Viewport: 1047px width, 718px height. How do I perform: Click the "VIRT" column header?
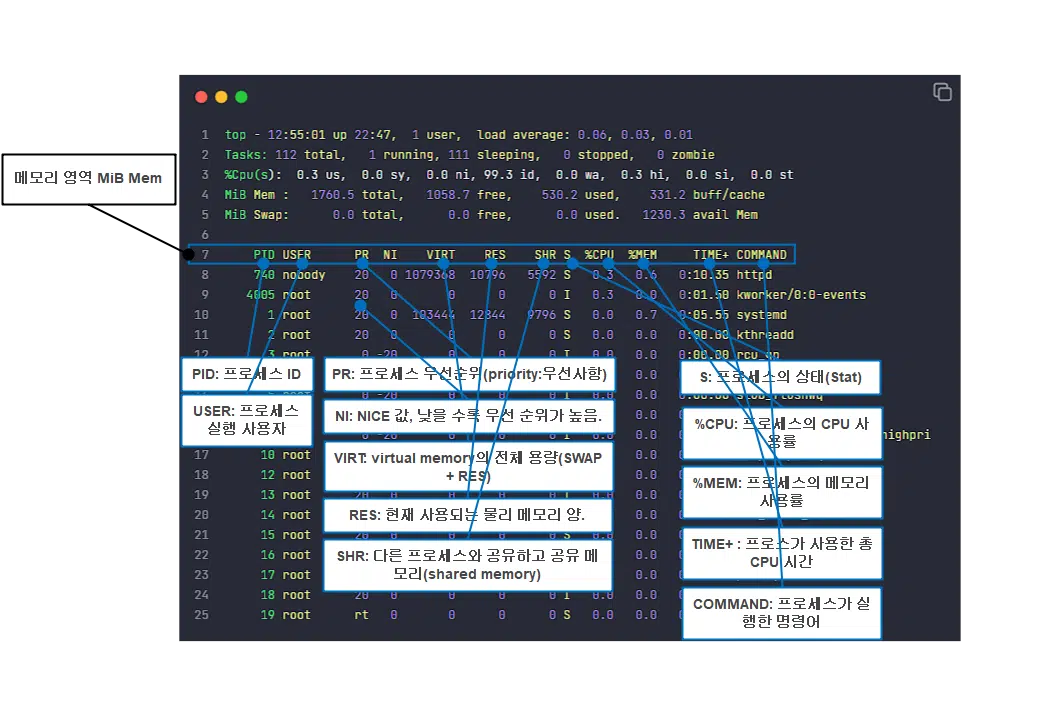point(441,255)
